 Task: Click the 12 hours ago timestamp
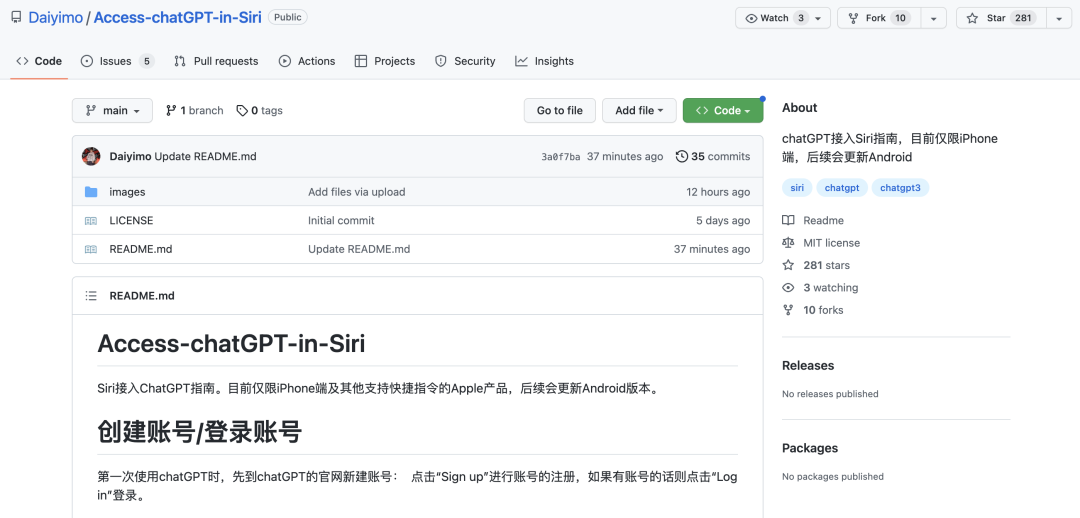pos(718,192)
